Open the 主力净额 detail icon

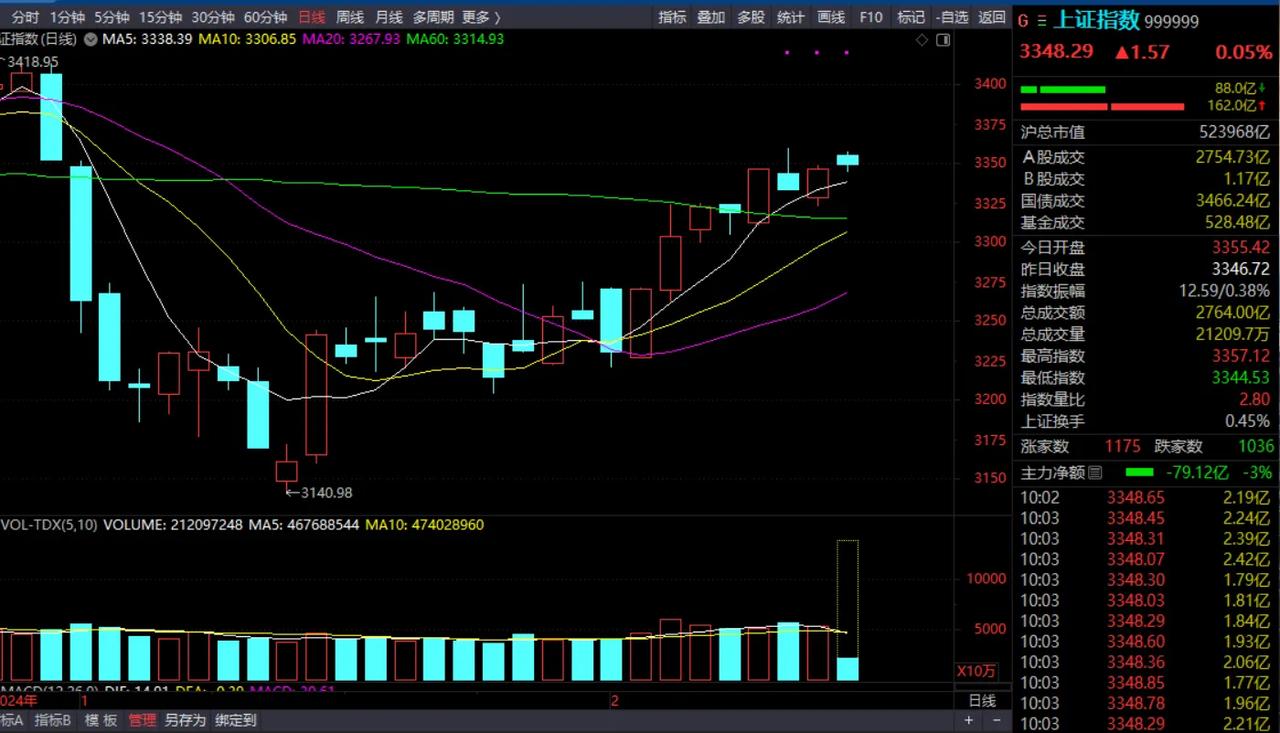[x=1095, y=472]
